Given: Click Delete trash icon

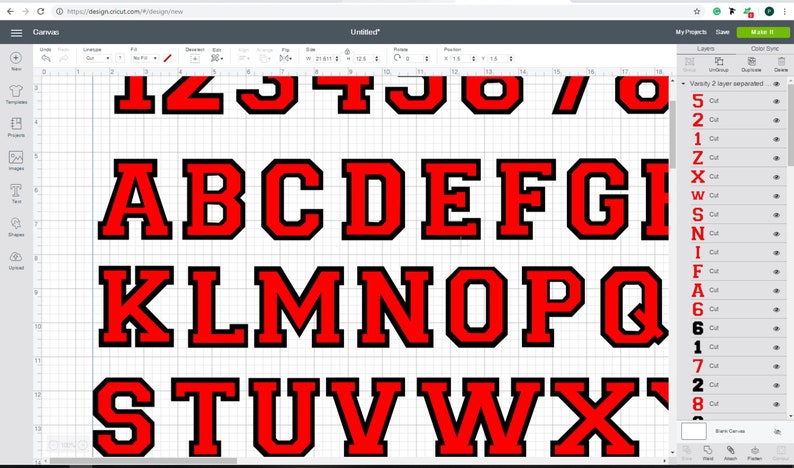Looking at the screenshot, I should click(x=781, y=64).
